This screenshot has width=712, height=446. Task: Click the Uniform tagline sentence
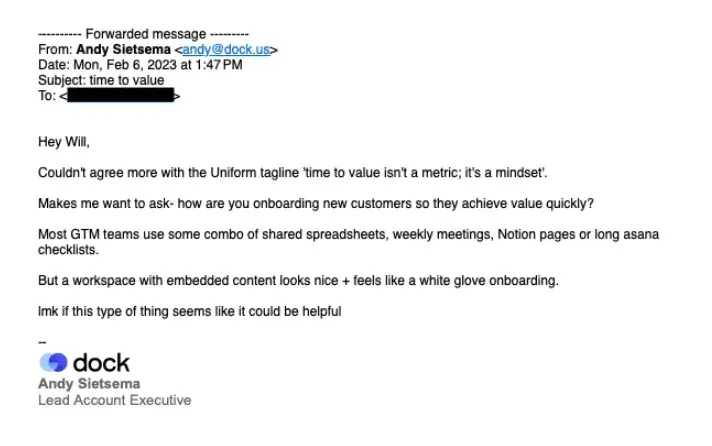(x=293, y=173)
